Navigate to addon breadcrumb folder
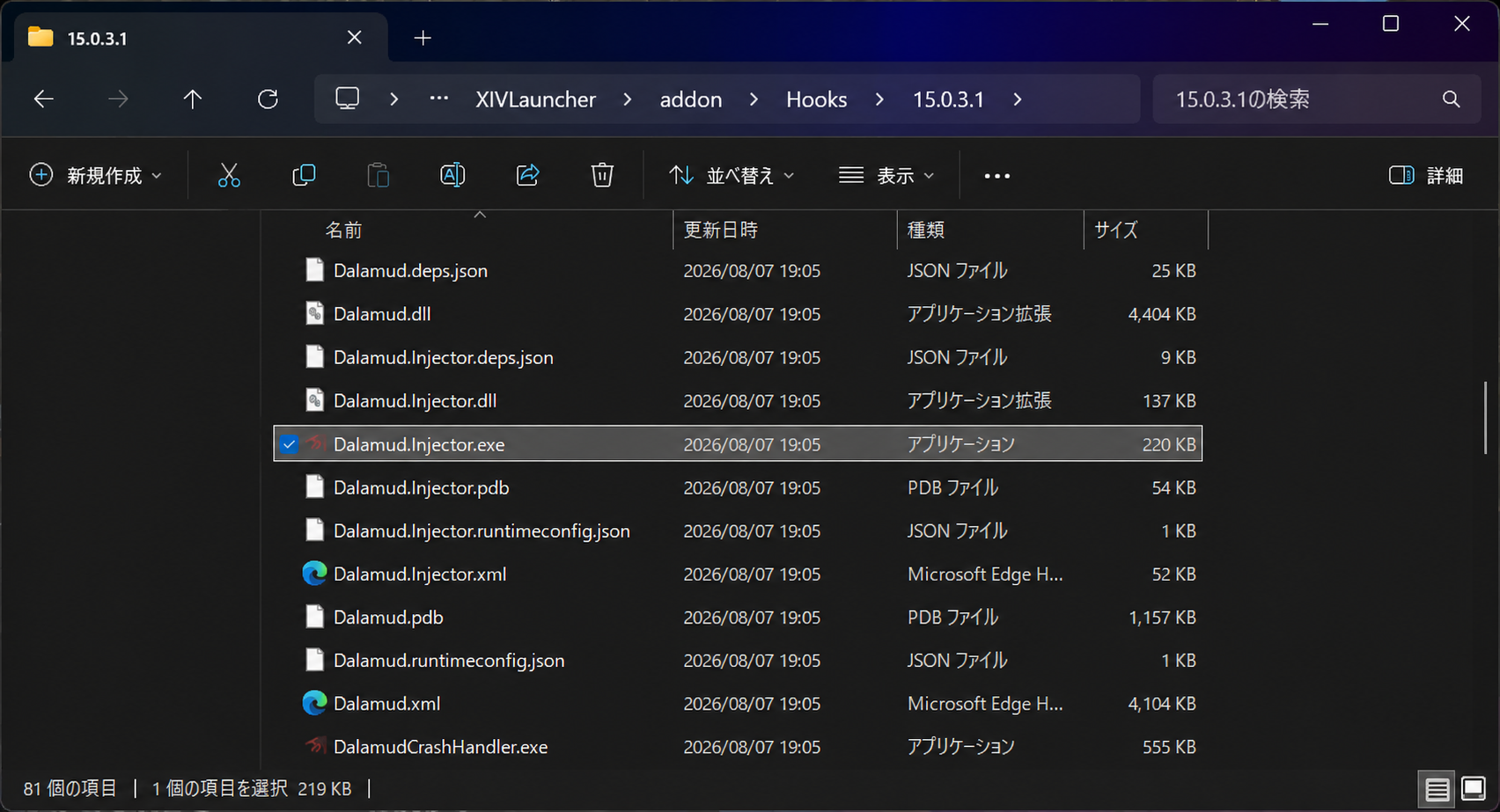Image resolution: width=1500 pixels, height=812 pixels. [x=691, y=99]
